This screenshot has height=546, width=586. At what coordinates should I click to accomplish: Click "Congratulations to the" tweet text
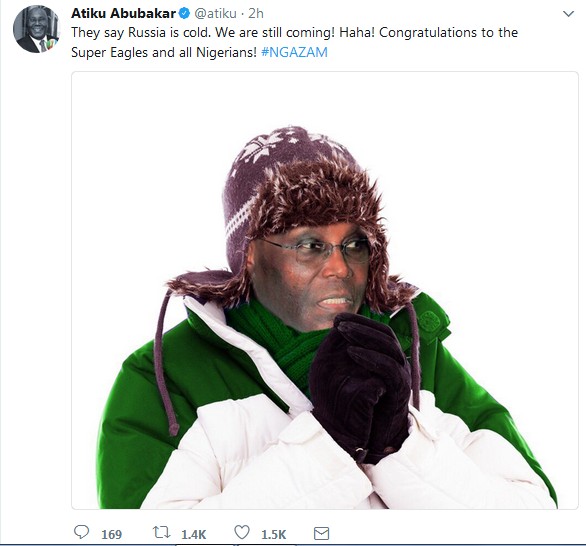(448, 33)
